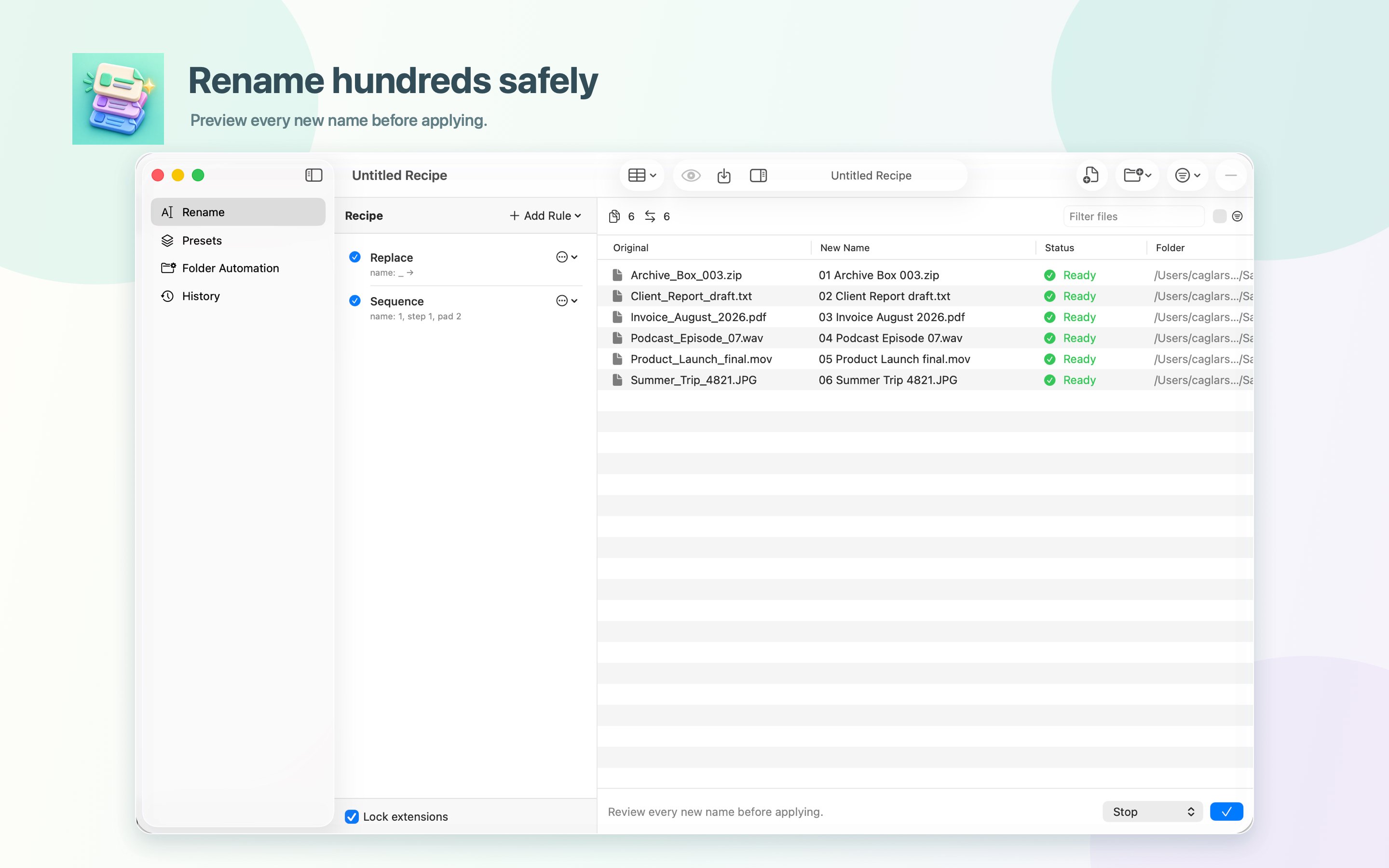Click the file icon for Client_Report_draft.txt
Viewport: 1389px width, 868px height.
(618, 296)
